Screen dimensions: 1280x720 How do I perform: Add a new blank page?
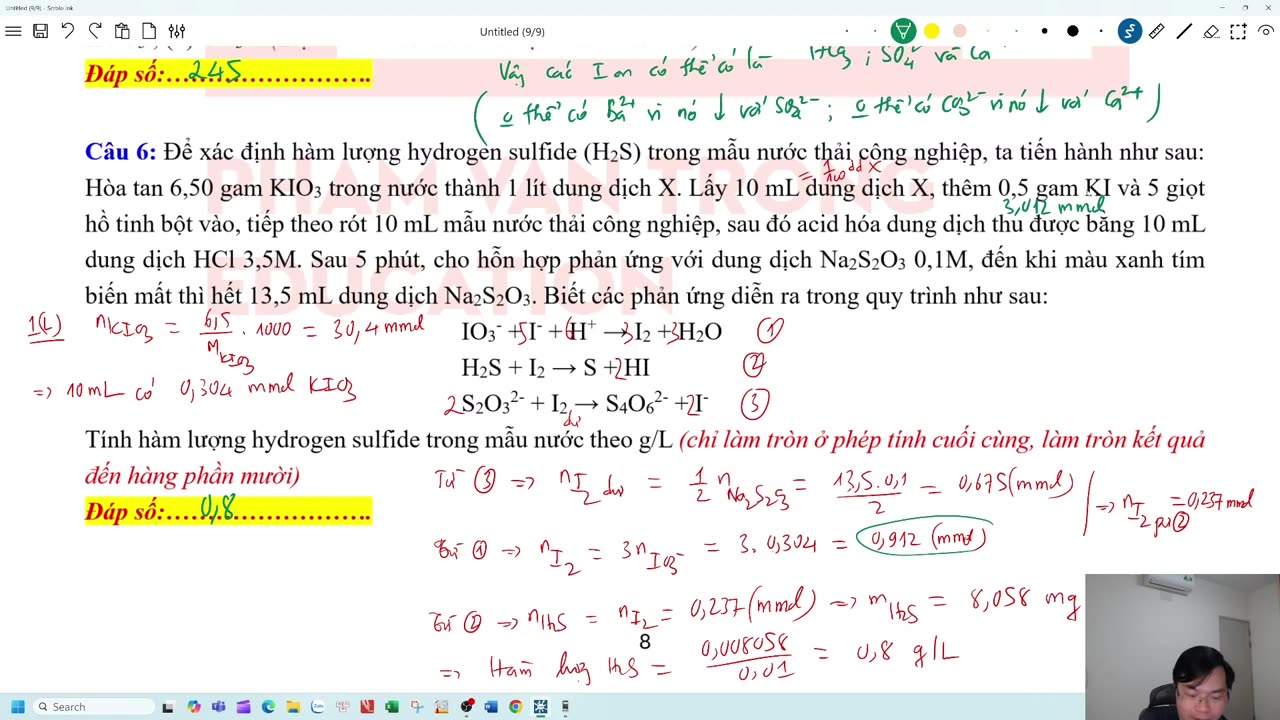[x=149, y=31]
